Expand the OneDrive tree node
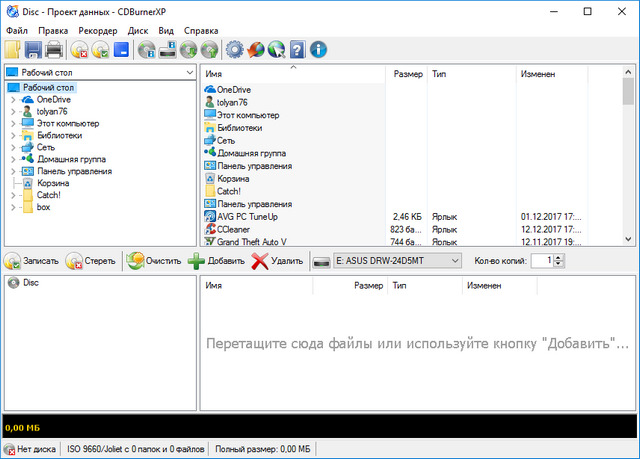Screen dimensions: 640x459 pos(12,100)
